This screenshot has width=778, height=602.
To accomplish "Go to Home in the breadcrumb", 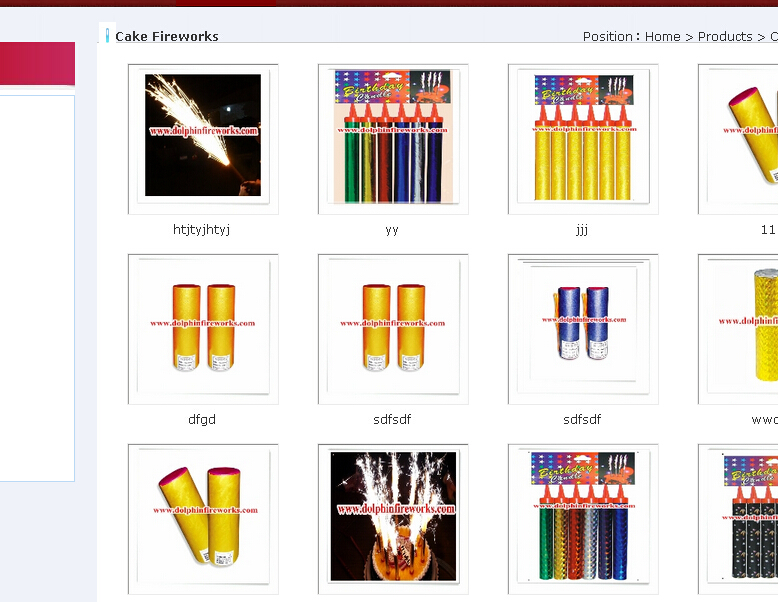I will point(662,37).
